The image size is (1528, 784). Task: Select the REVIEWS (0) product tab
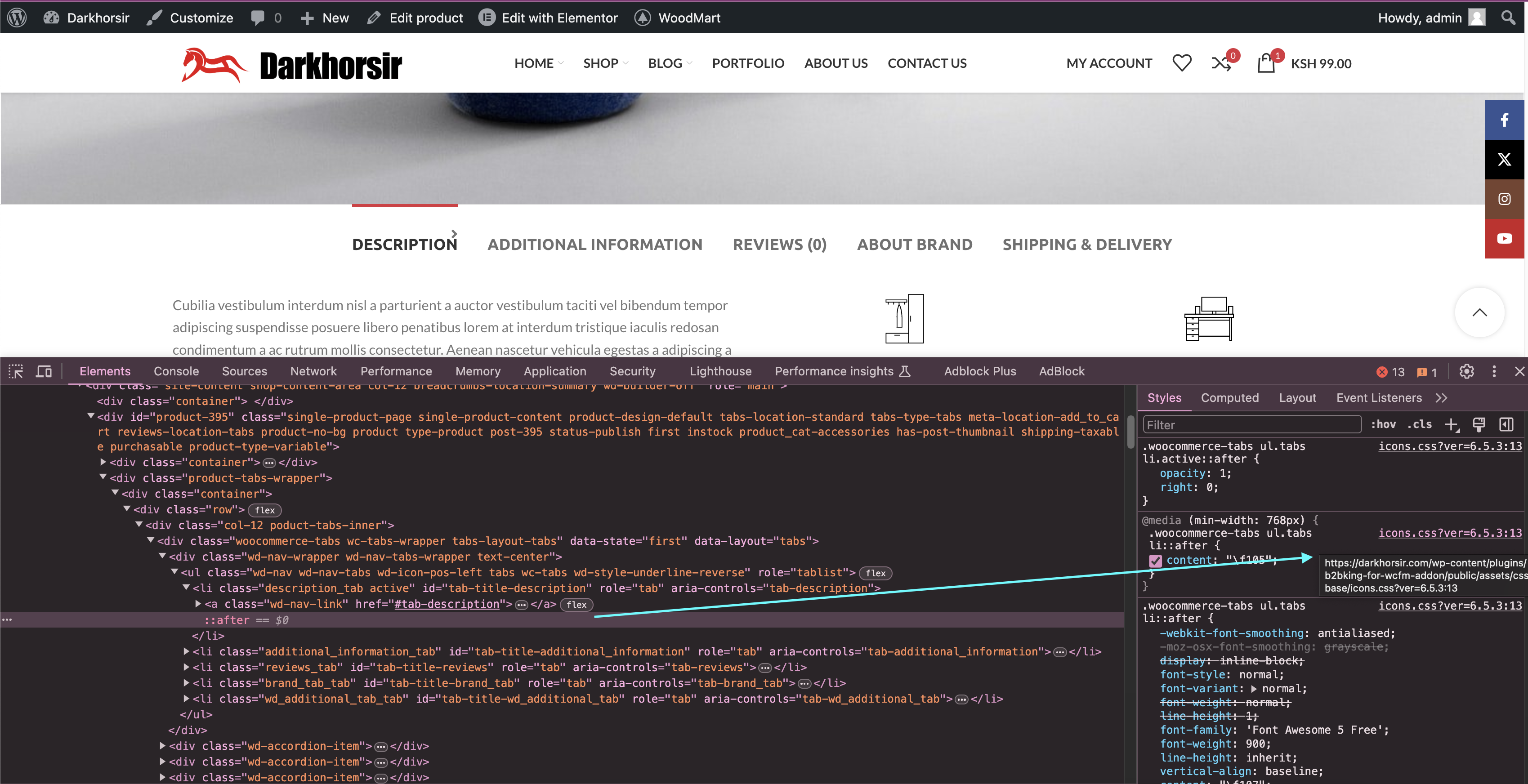pos(779,245)
